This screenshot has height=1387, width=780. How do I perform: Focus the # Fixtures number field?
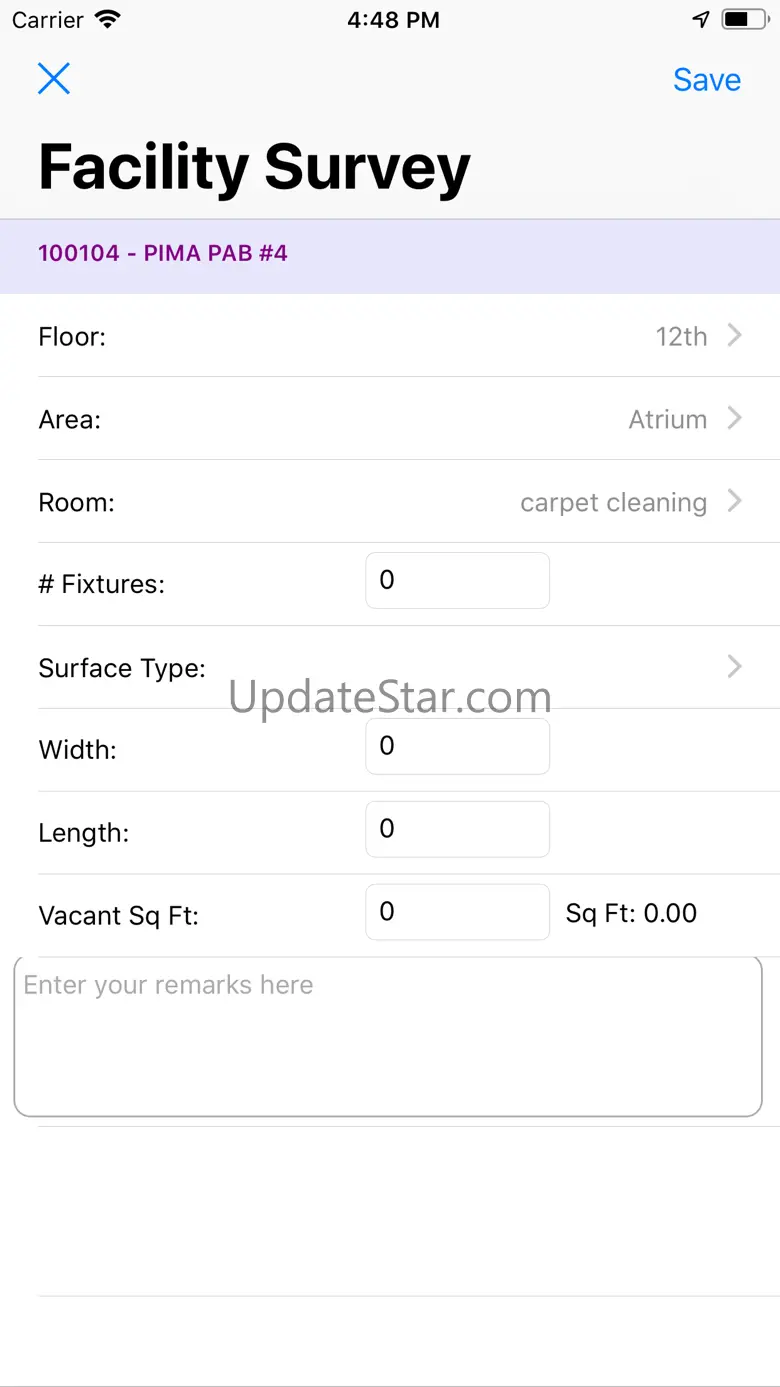coord(457,581)
